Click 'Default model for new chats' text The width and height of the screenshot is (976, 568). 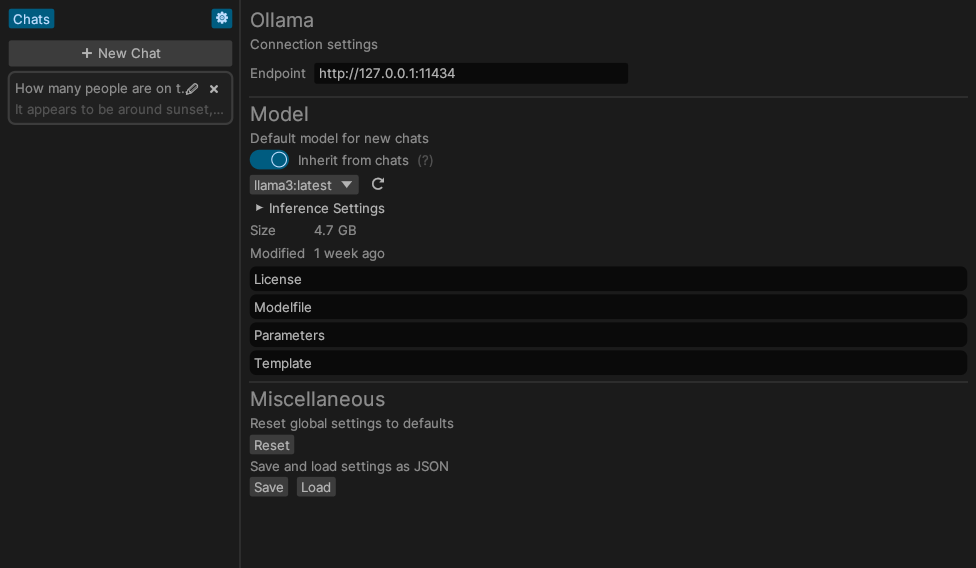coord(339,138)
